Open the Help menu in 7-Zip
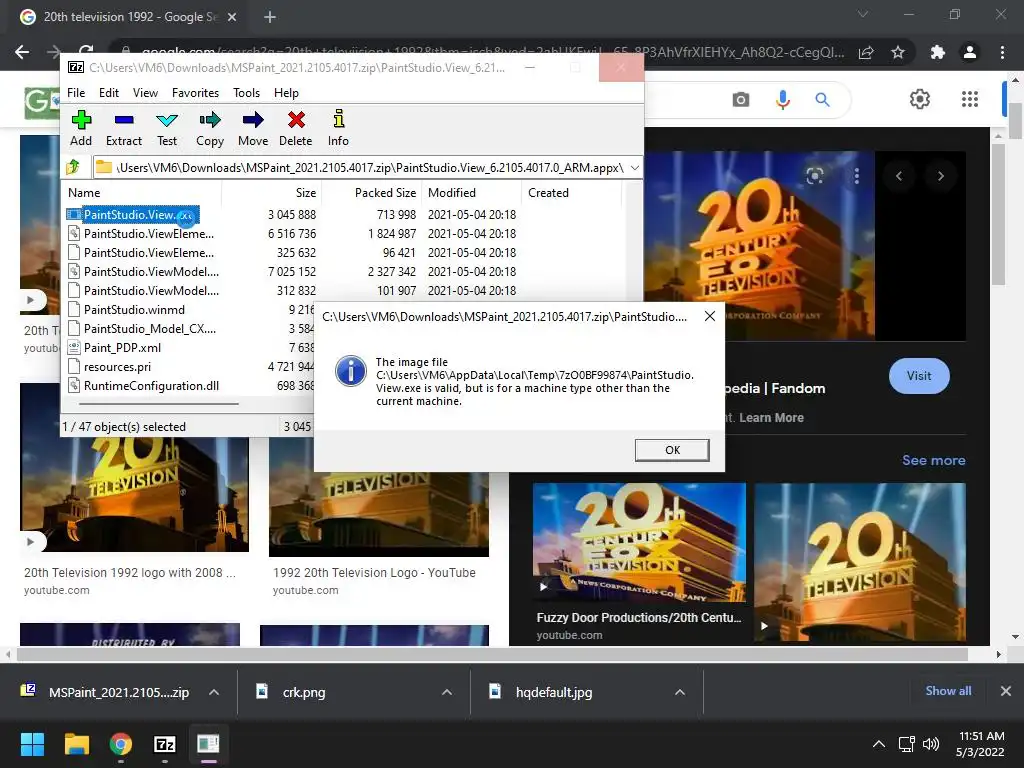The height and width of the screenshot is (768, 1024). click(x=286, y=93)
